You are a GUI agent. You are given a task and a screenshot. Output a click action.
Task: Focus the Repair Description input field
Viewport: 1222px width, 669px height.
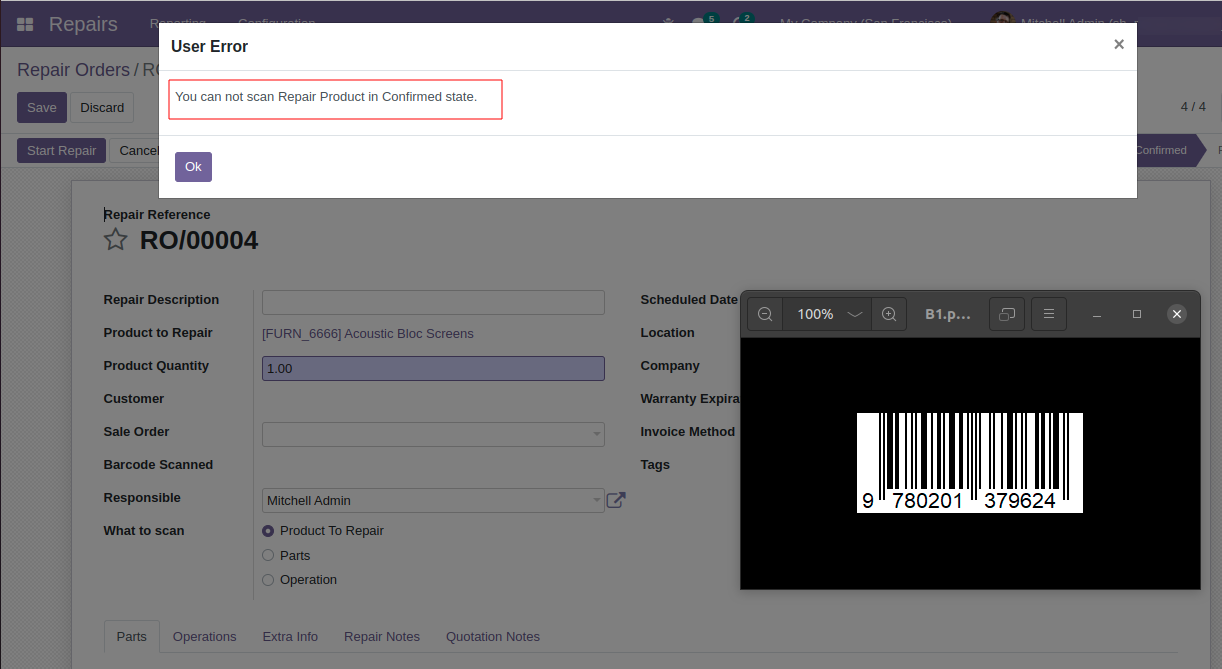(433, 302)
